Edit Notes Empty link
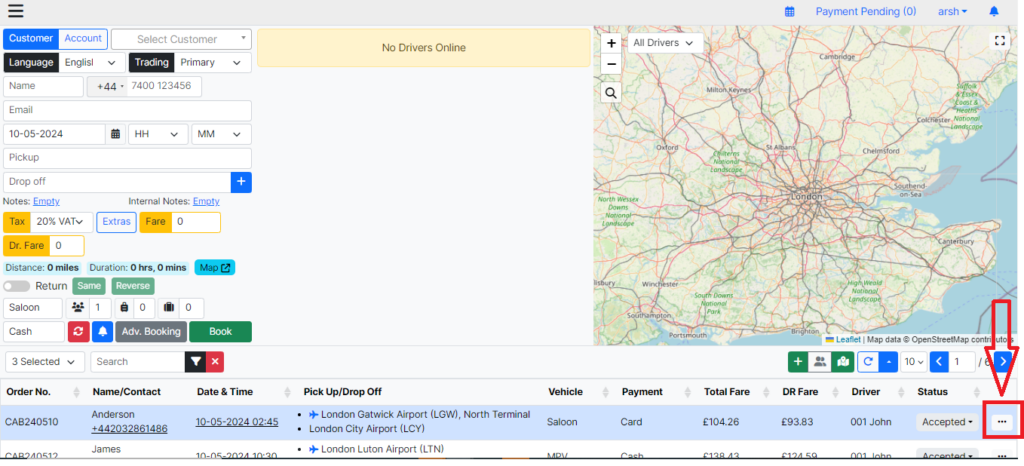Image resolution: width=1024 pixels, height=466 pixels. 46,201
